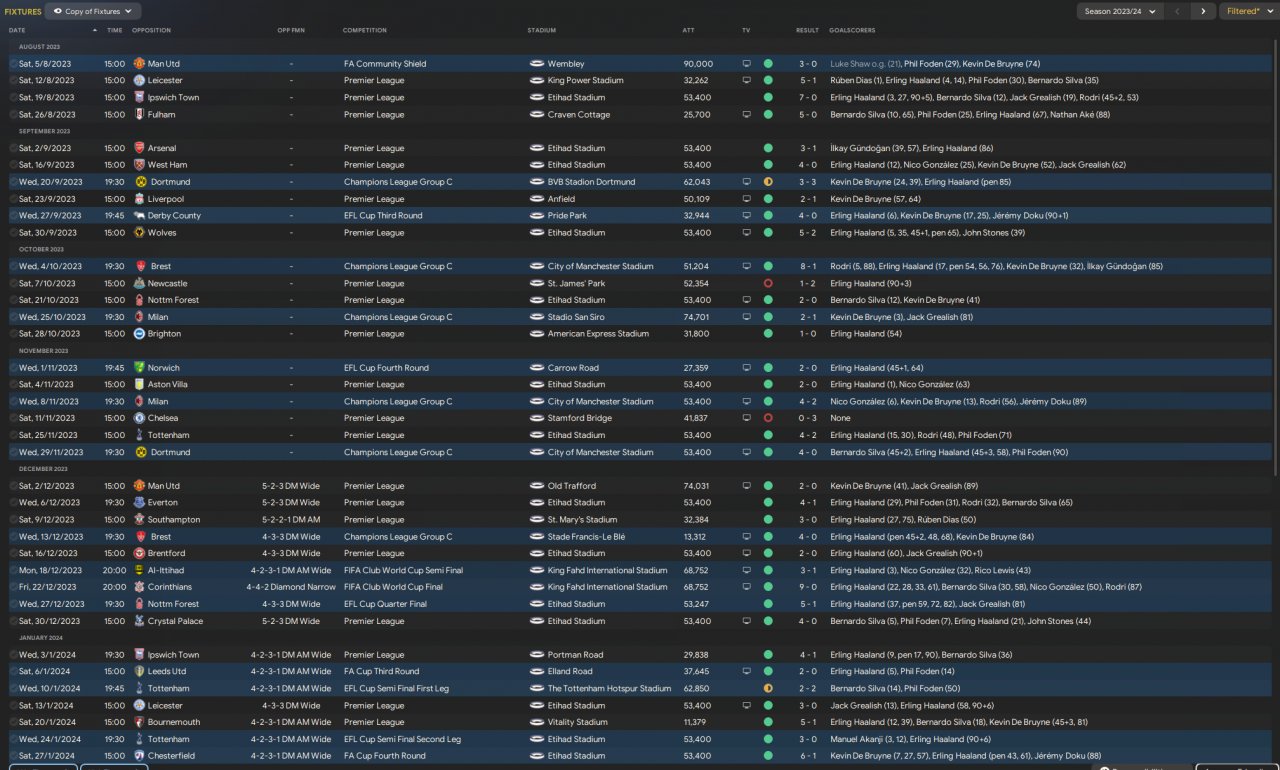Viewport: 1280px width, 770px height.
Task: Click the 90,000 attendance value
Action: tap(698, 64)
